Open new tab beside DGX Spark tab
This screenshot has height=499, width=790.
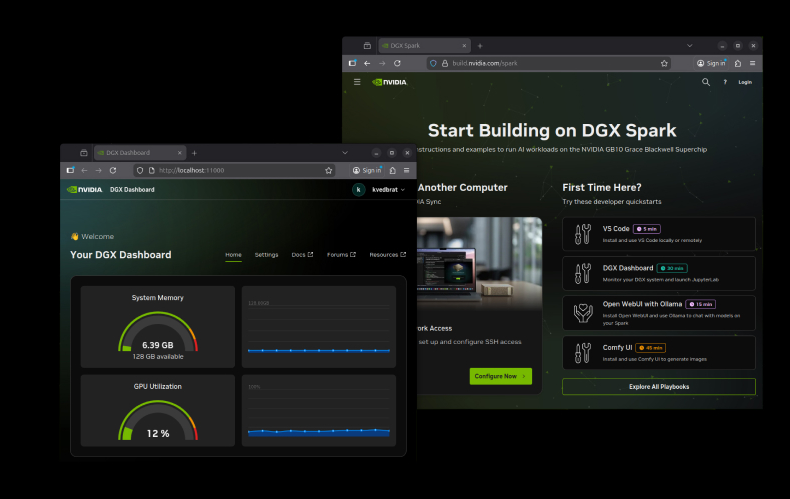[480, 45]
